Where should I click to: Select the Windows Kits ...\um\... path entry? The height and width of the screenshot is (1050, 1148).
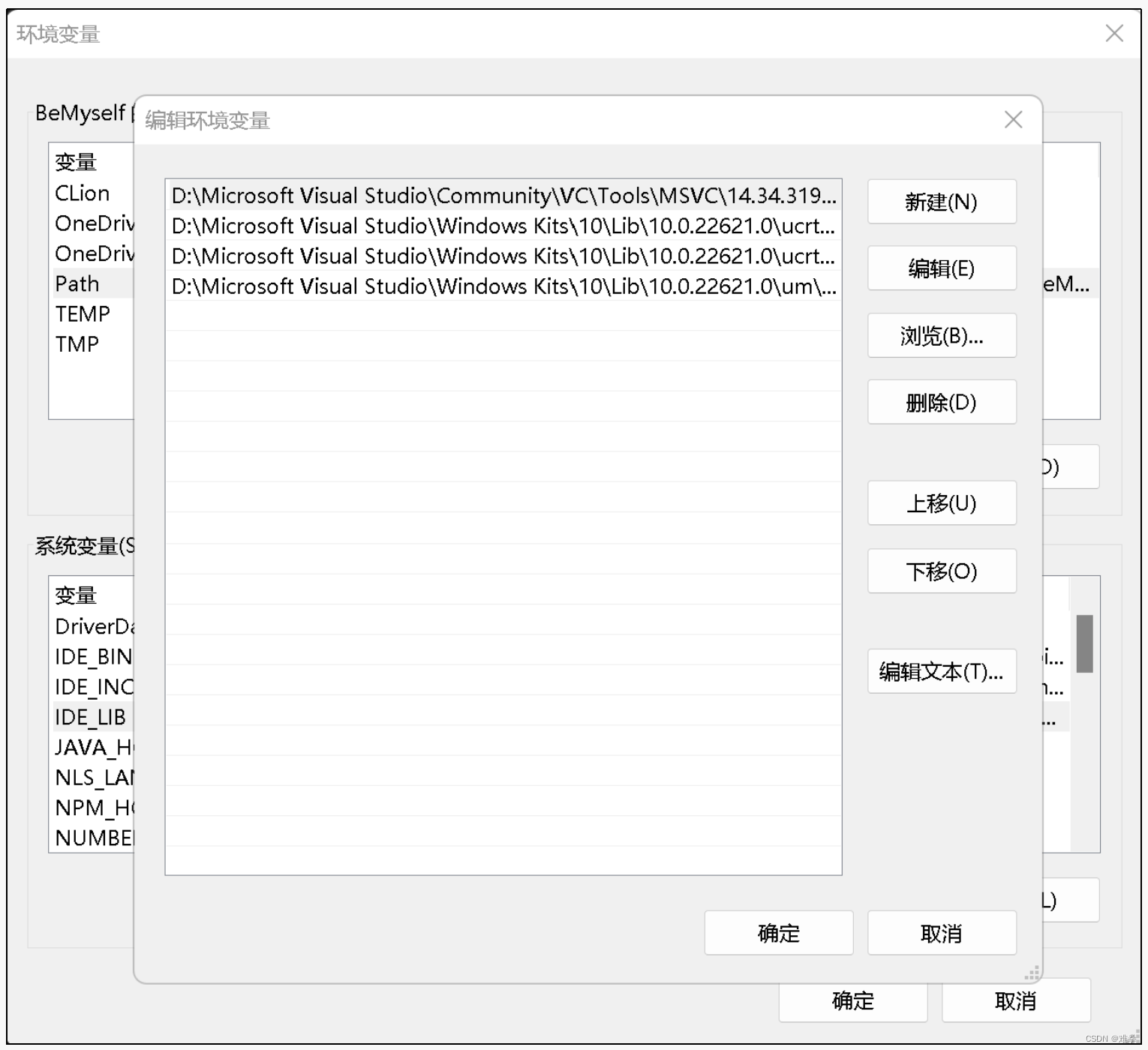[503, 286]
